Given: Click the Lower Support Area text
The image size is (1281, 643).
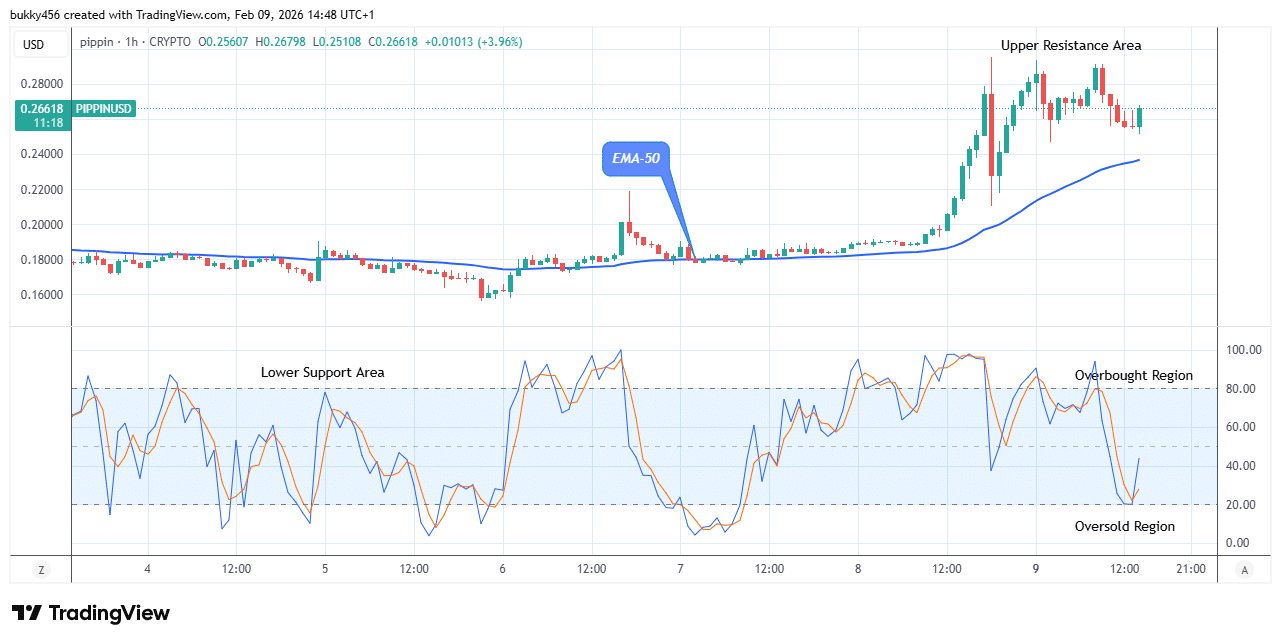Looking at the screenshot, I should point(322,372).
